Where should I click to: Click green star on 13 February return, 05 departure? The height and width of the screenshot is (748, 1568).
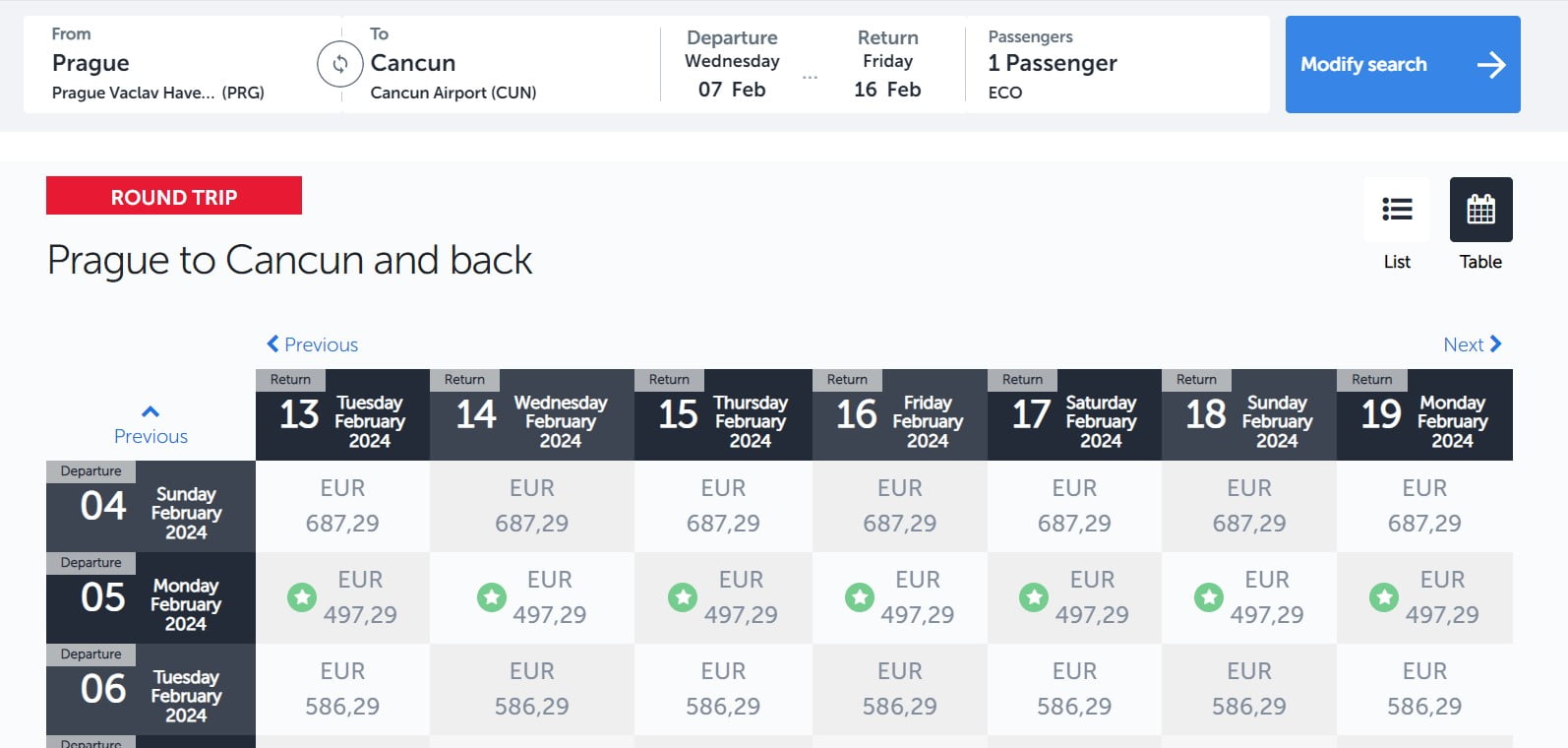pos(302,596)
